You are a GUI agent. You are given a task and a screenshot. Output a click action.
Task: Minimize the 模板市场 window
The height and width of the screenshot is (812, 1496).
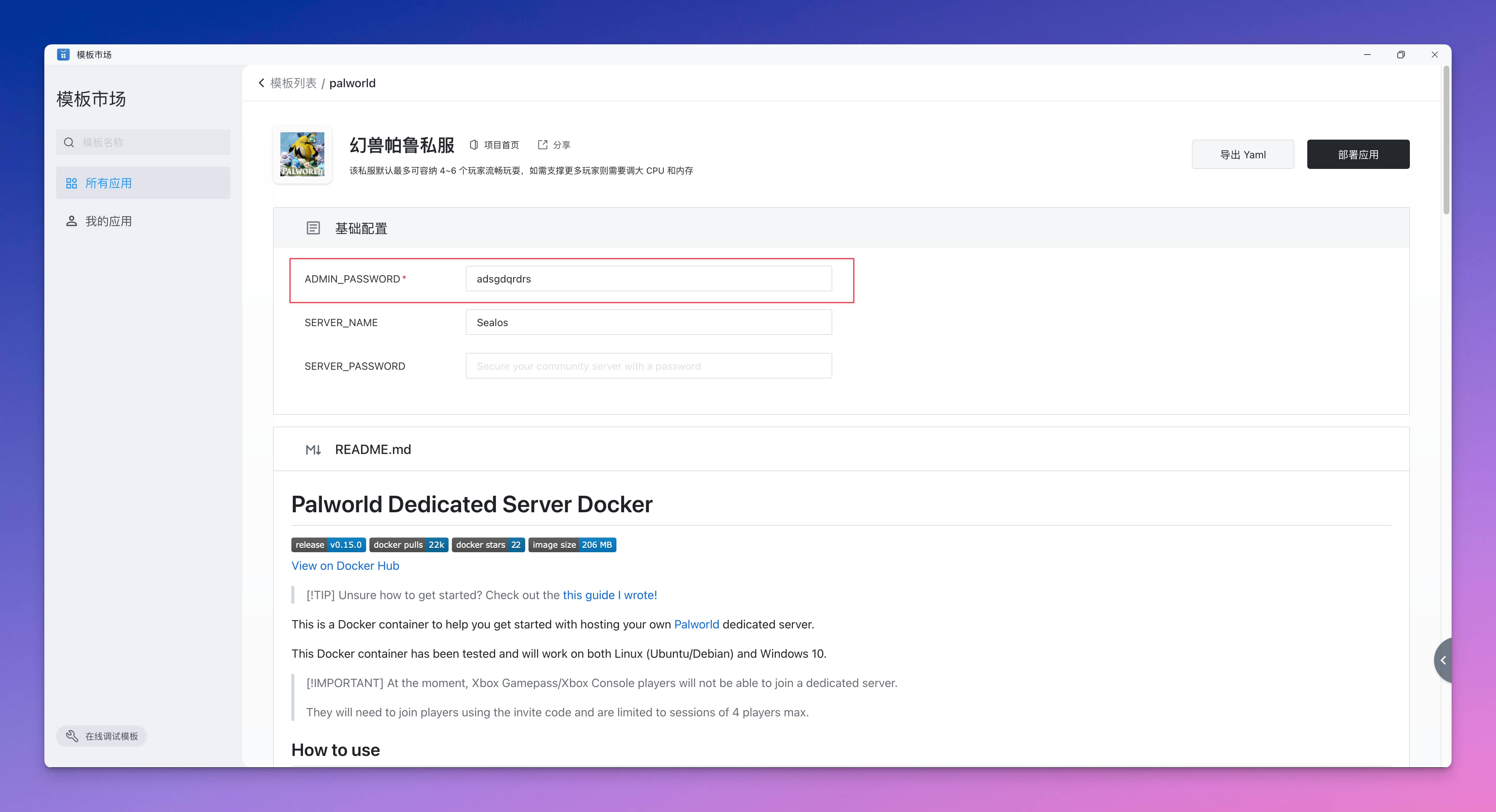pos(1367,55)
